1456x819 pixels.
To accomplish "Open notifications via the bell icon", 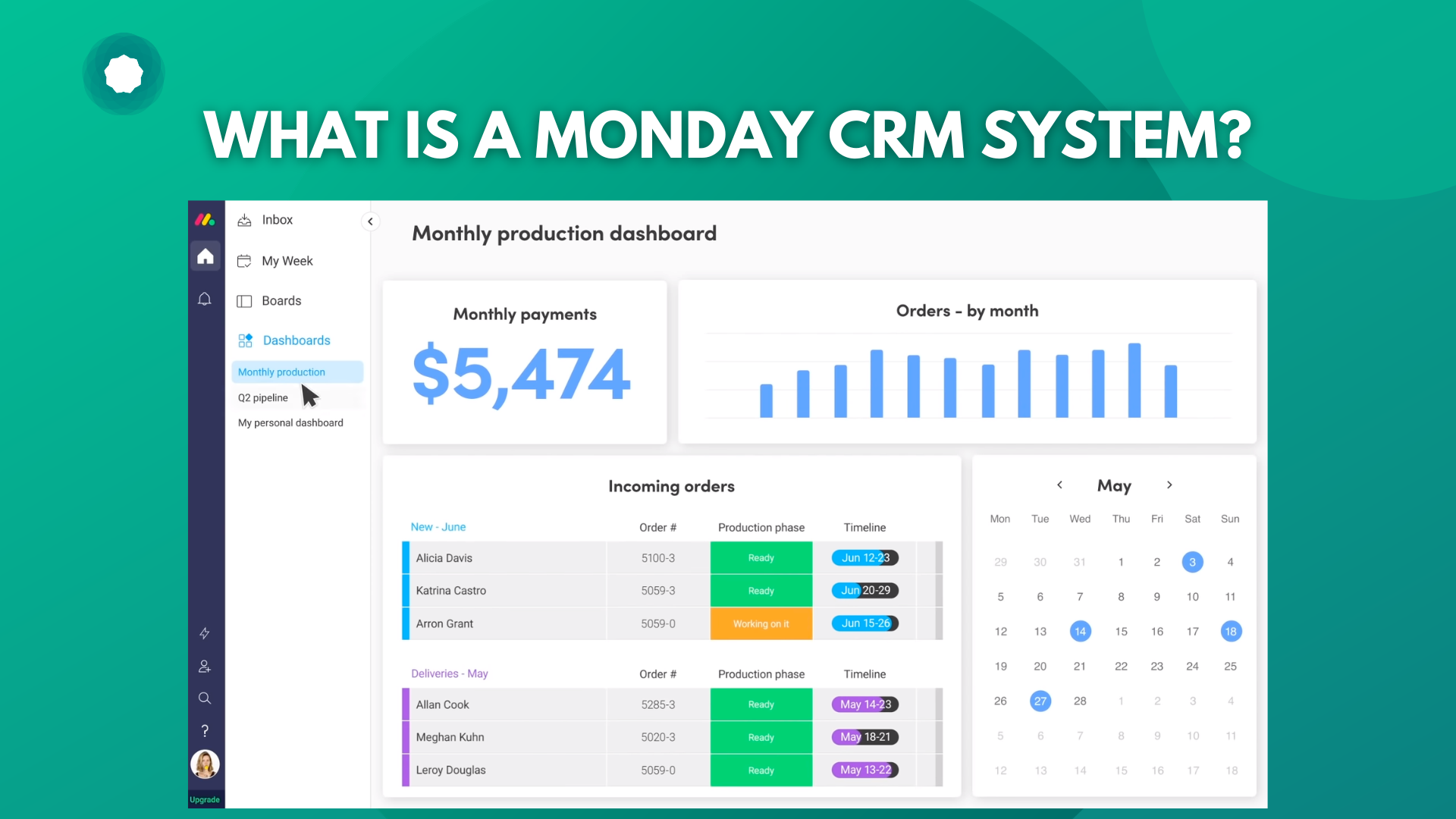I will click(x=205, y=299).
